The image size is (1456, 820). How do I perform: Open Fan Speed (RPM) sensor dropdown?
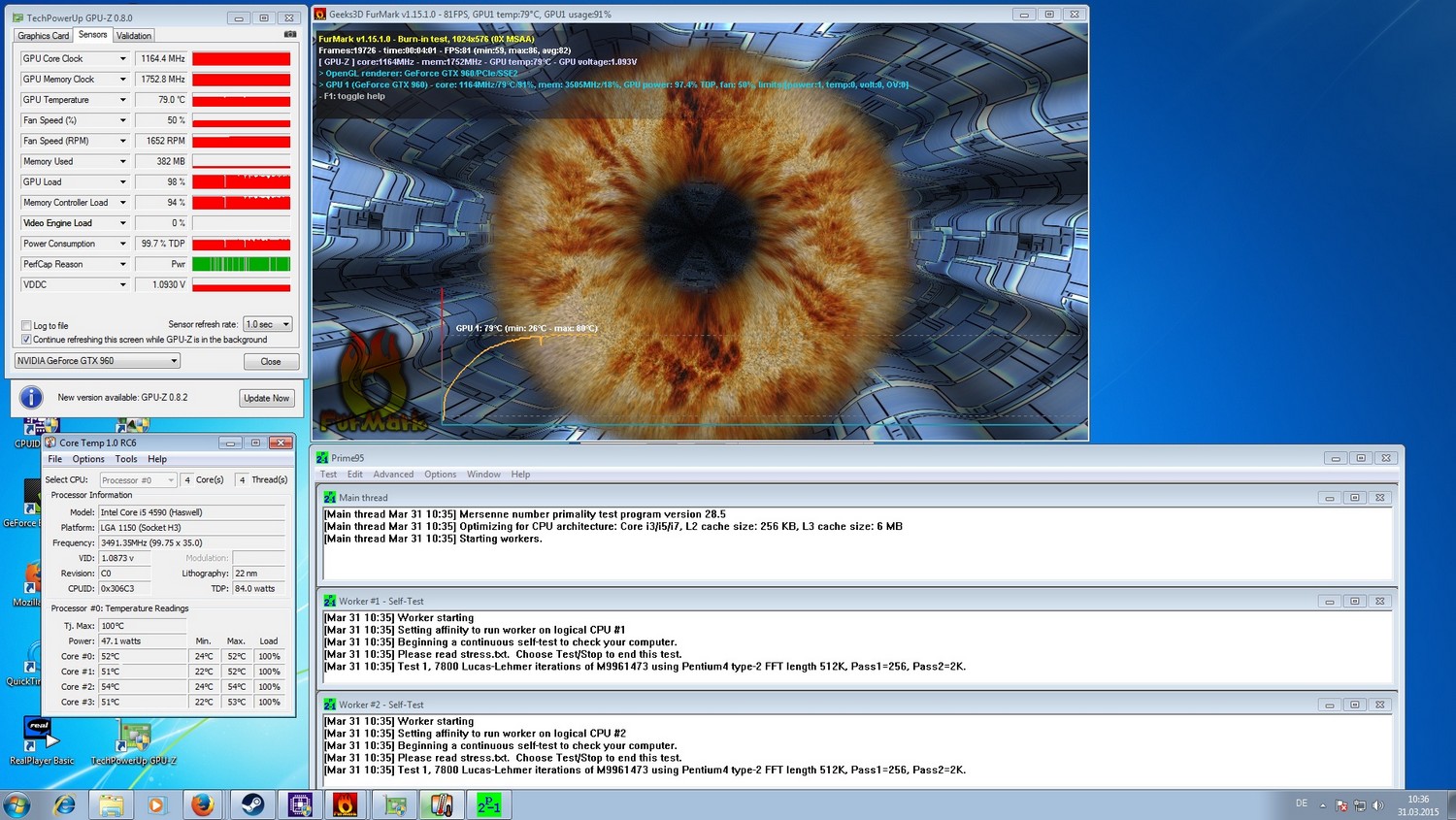[122, 141]
